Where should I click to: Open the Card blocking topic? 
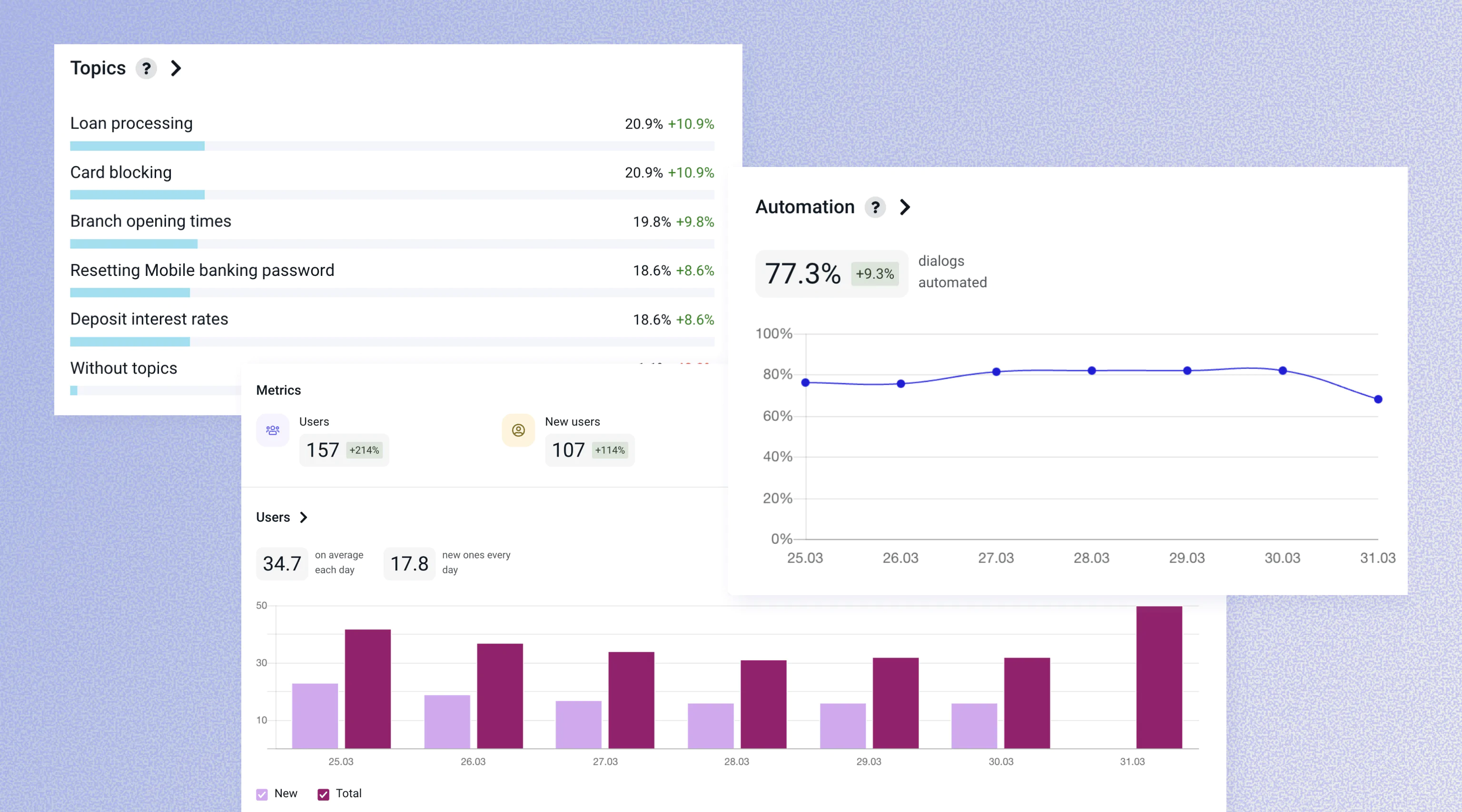pos(120,173)
